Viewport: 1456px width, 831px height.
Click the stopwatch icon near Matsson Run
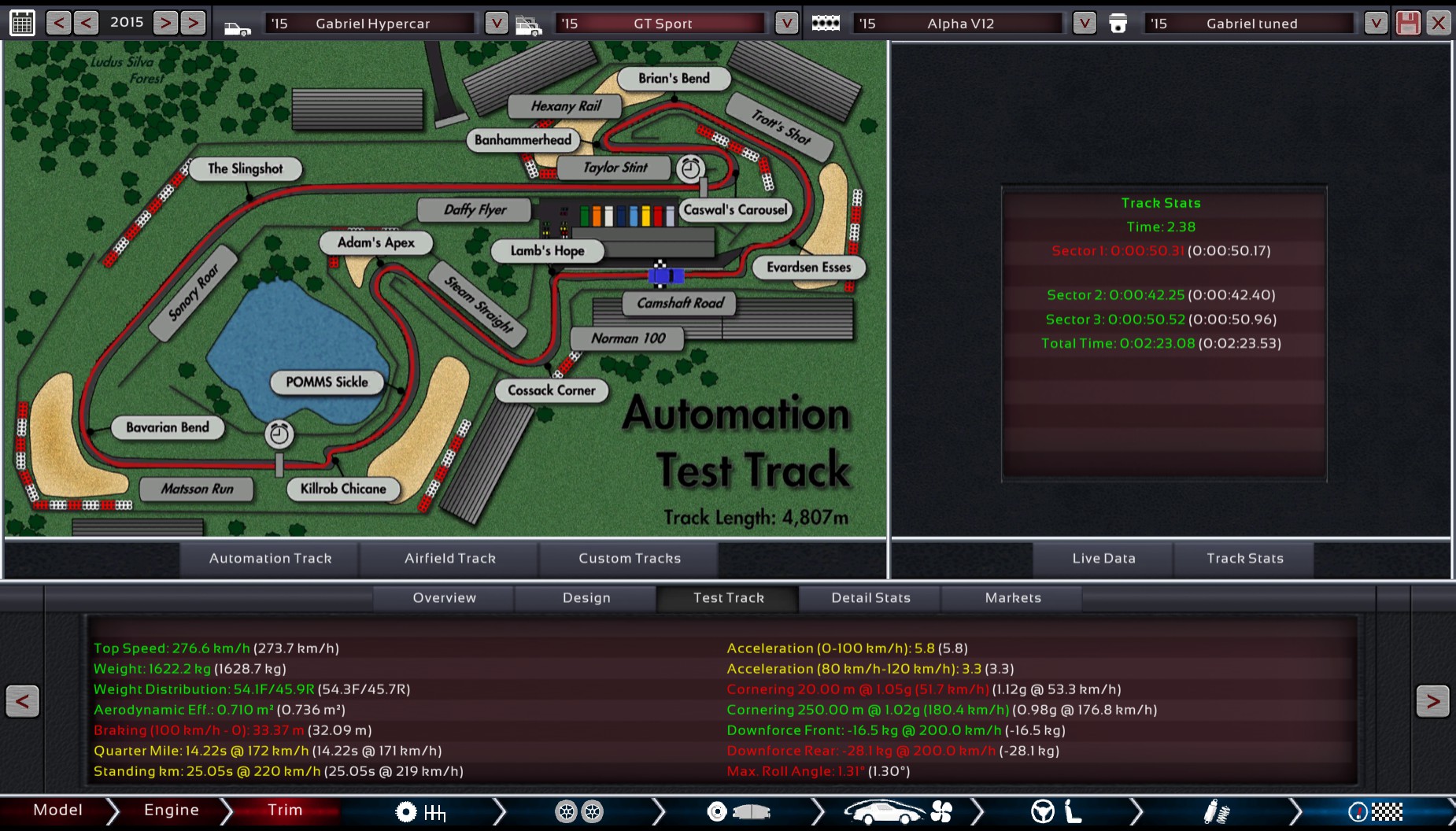click(279, 434)
